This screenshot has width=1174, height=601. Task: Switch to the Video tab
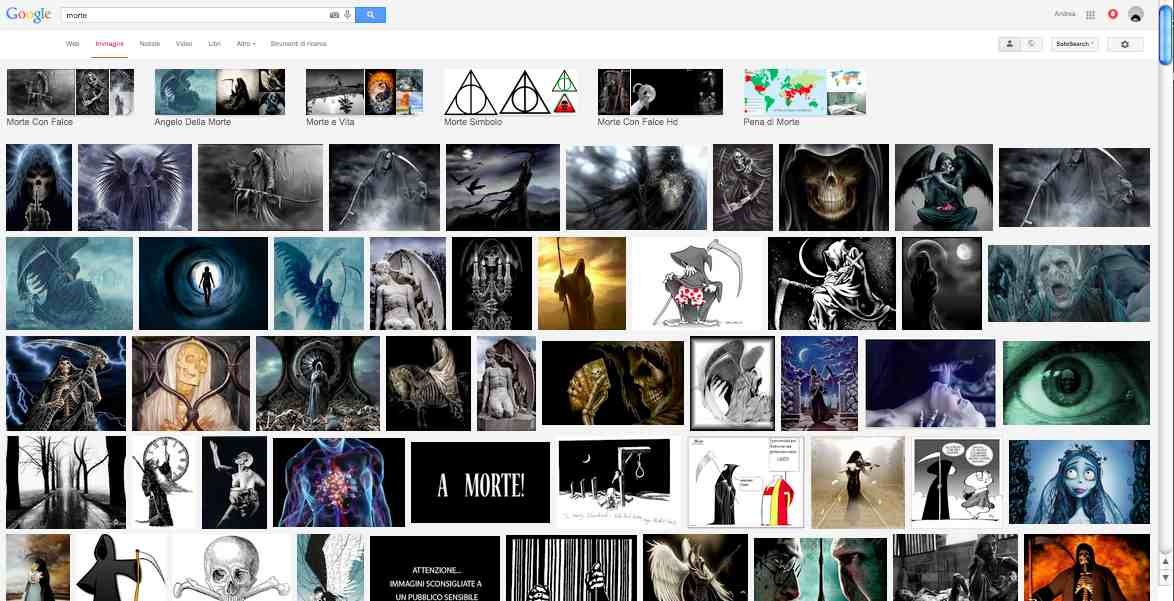click(x=184, y=44)
